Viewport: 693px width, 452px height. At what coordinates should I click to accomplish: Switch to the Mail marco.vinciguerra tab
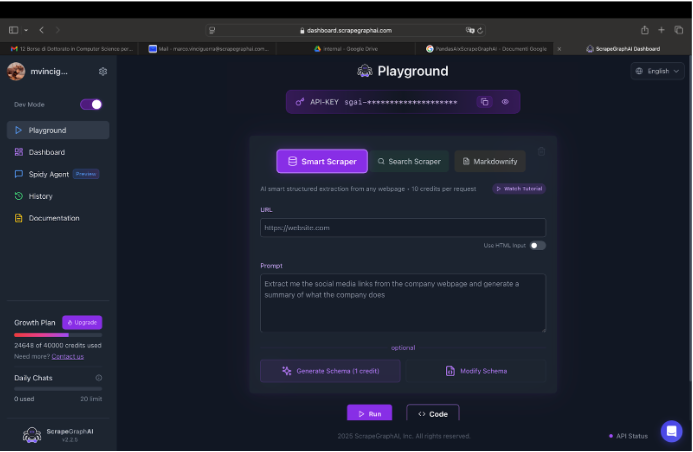click(x=208, y=49)
